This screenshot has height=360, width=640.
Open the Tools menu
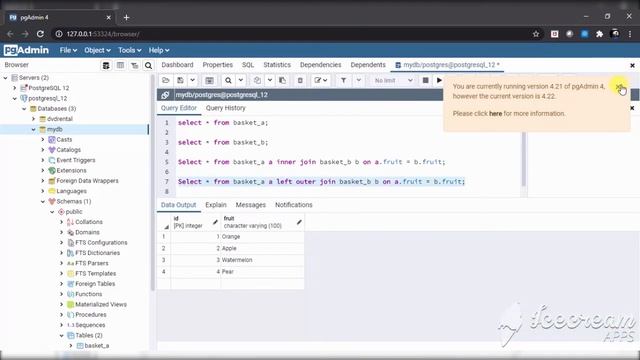coord(129,50)
